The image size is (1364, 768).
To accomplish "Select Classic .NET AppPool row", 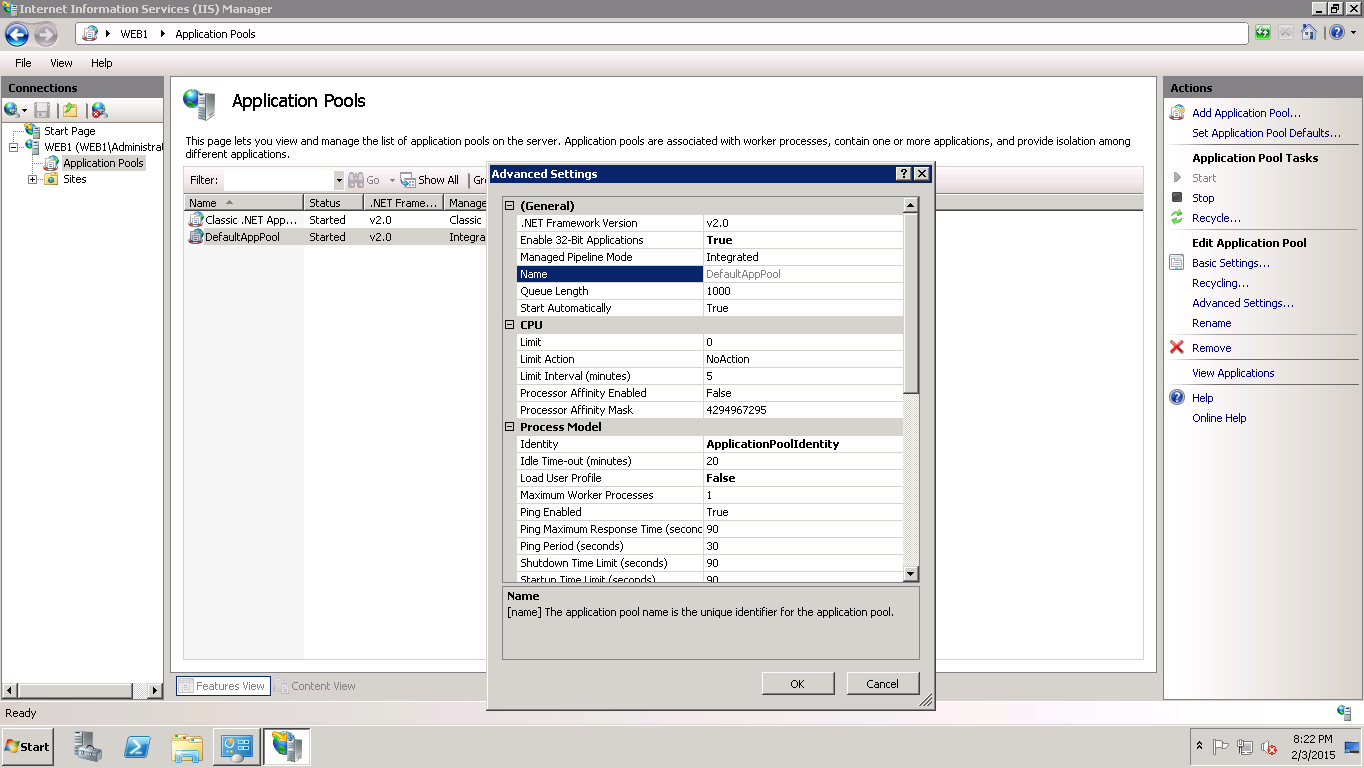I will 337,220.
